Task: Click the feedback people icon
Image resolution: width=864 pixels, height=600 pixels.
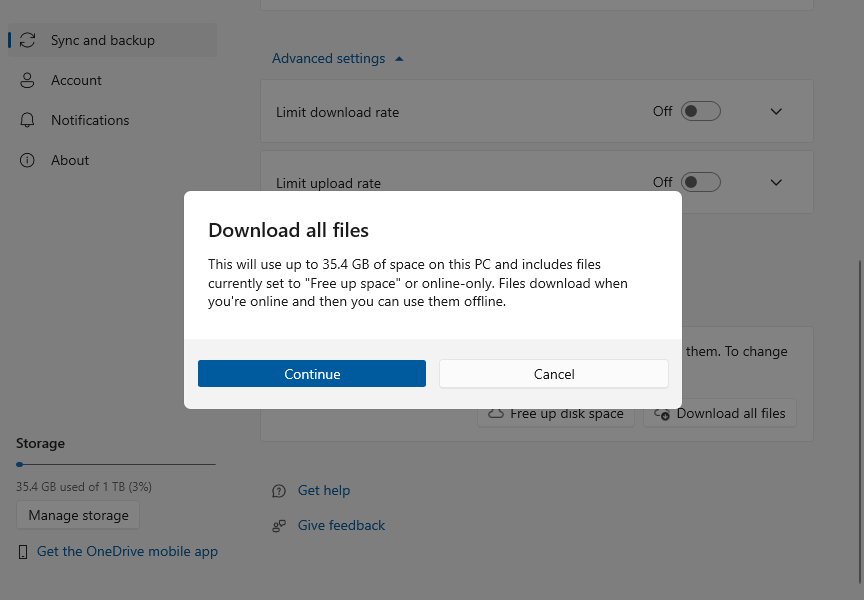Action: 279,526
